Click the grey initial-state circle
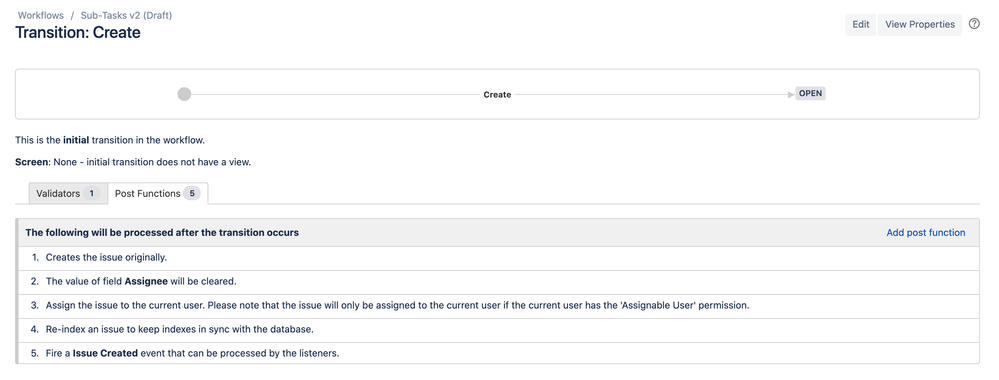 184,94
